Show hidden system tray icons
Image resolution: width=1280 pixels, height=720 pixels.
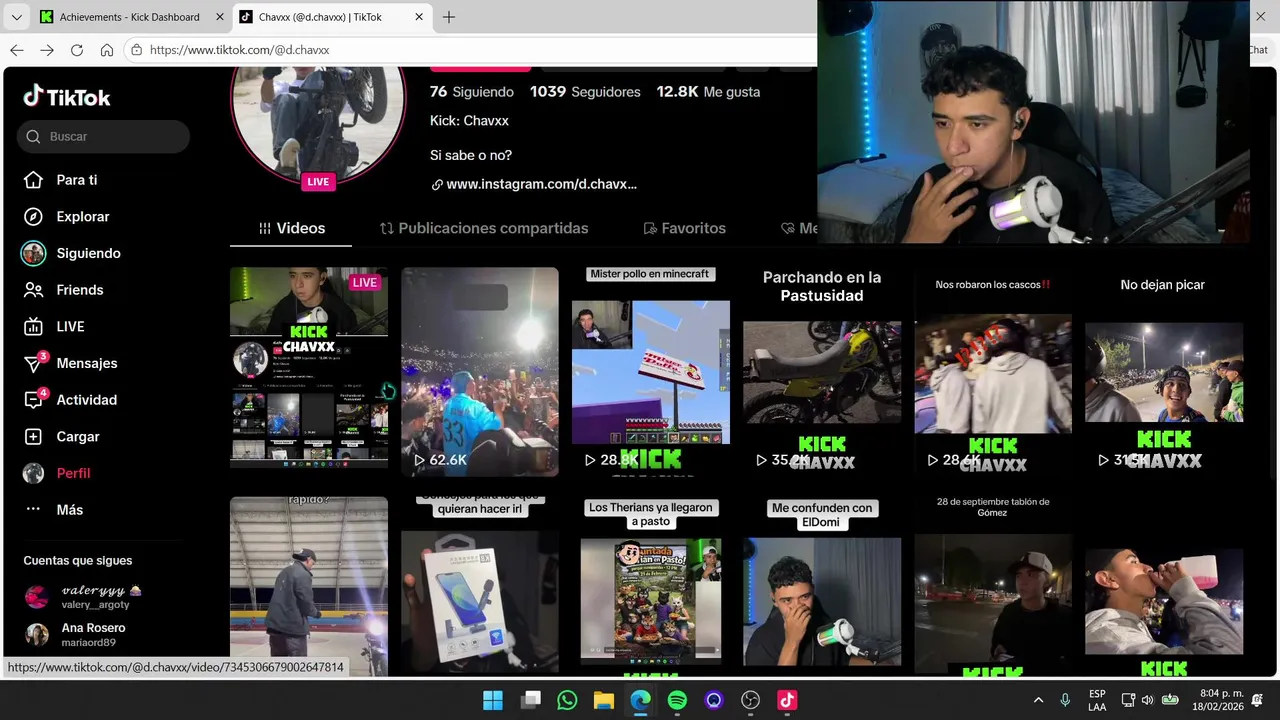(x=1038, y=700)
